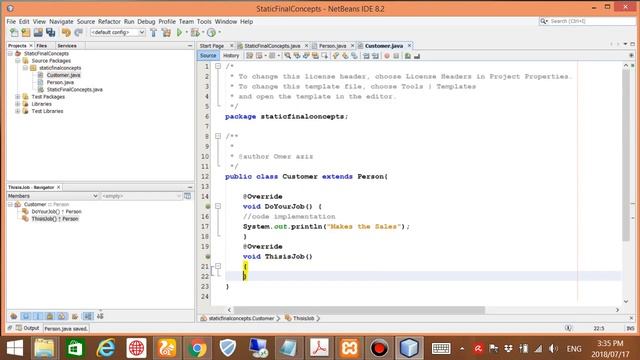Image resolution: width=640 pixels, height=360 pixels.
Task: Toggle Fully Qualified Names in the Navigator filters
Action: tap(75, 316)
